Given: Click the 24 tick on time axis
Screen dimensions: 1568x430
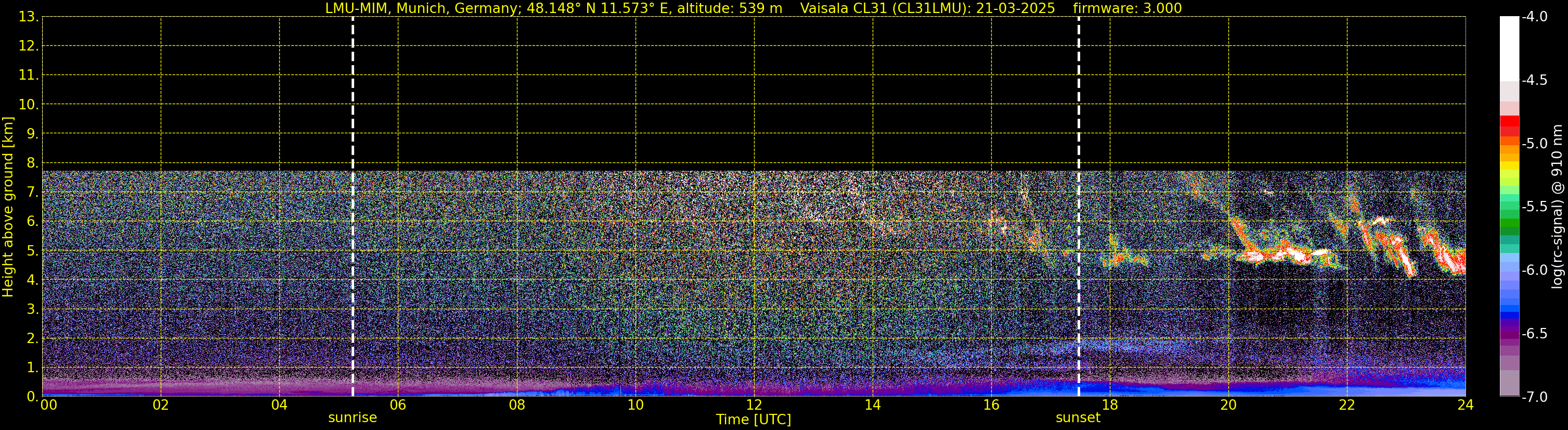Looking at the screenshot, I should pos(1465,405).
